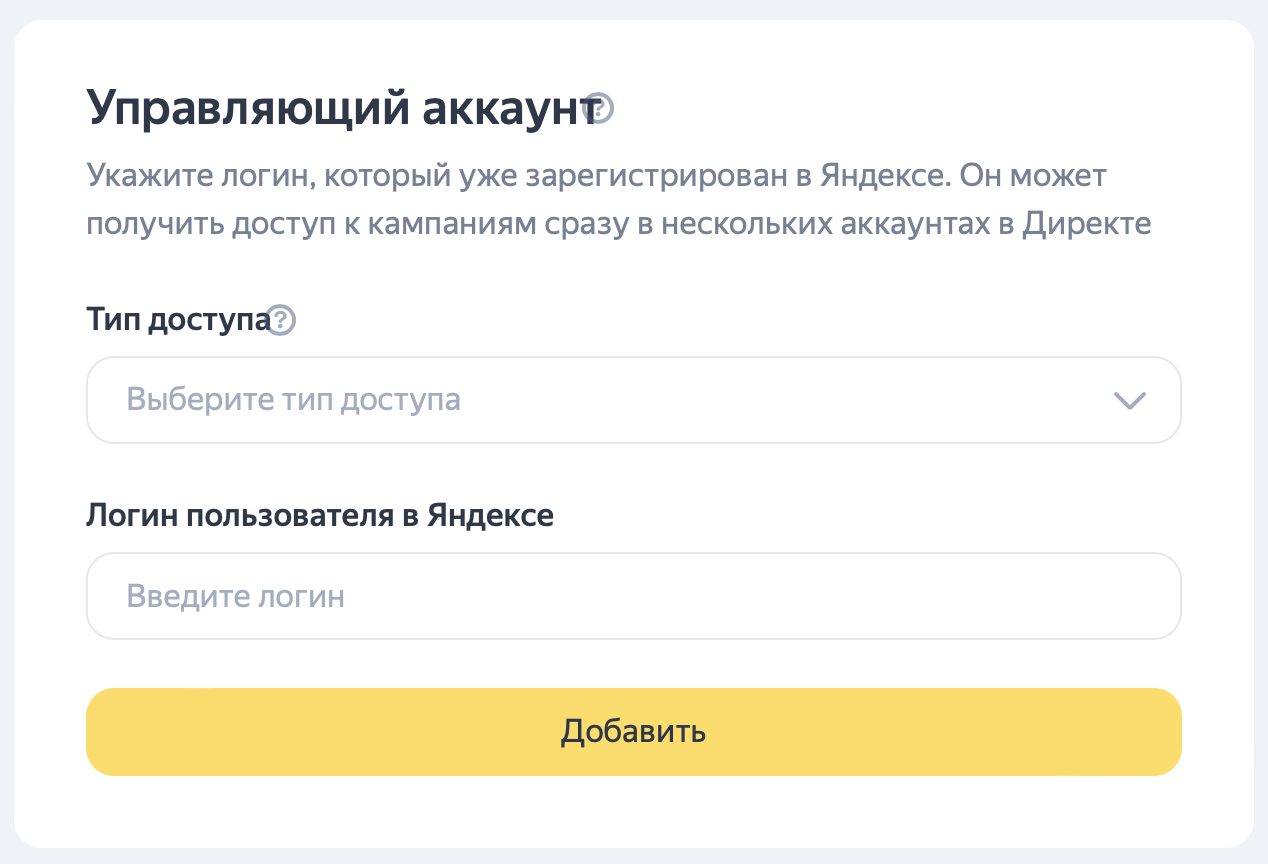Click the Тип доступа field label
This screenshot has height=864, width=1268.
179,321
